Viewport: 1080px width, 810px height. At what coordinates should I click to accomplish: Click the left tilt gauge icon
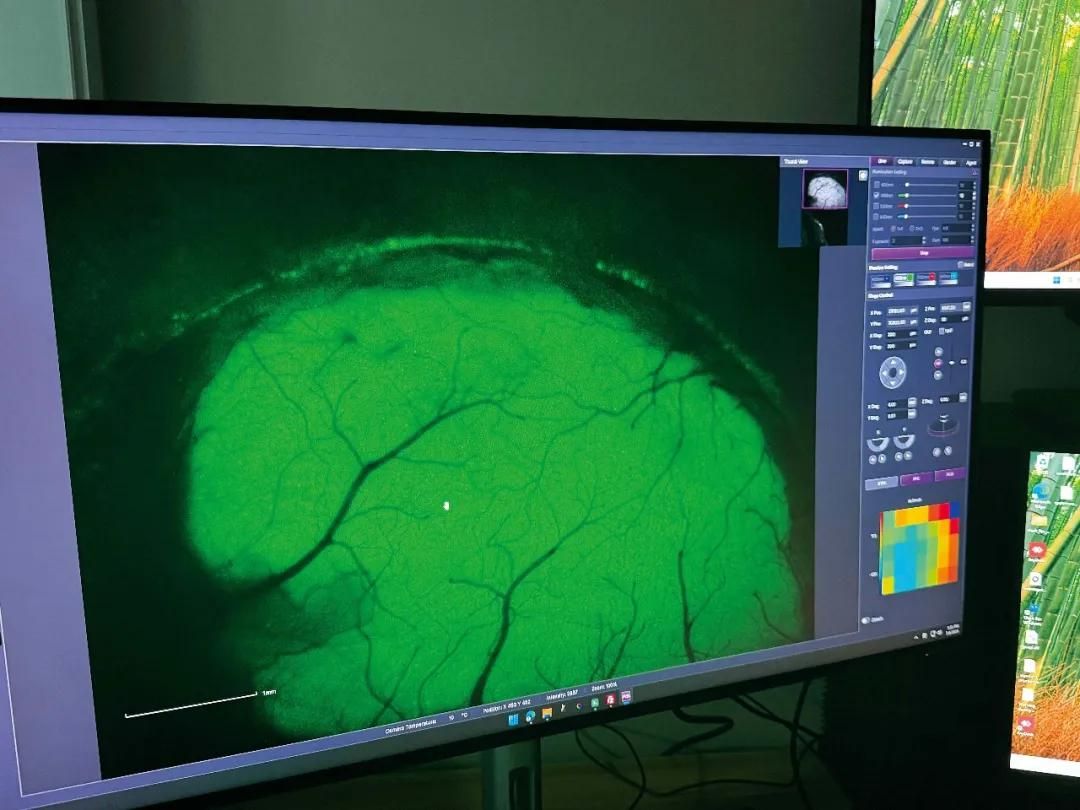coord(878,442)
